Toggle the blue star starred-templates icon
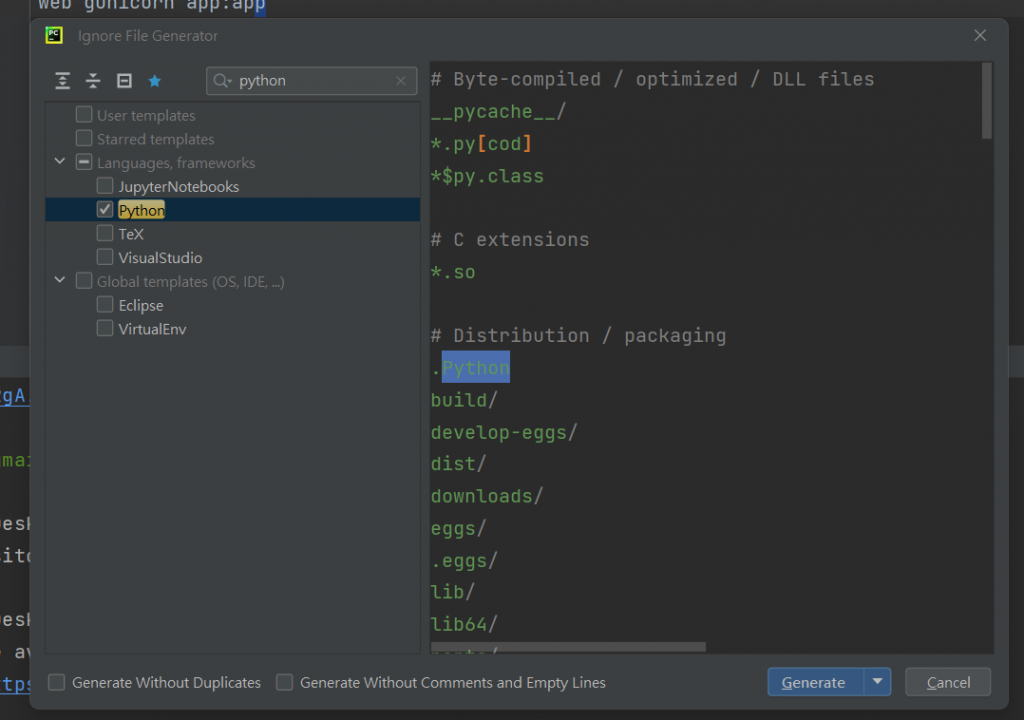The width and height of the screenshot is (1024, 720). coord(155,81)
